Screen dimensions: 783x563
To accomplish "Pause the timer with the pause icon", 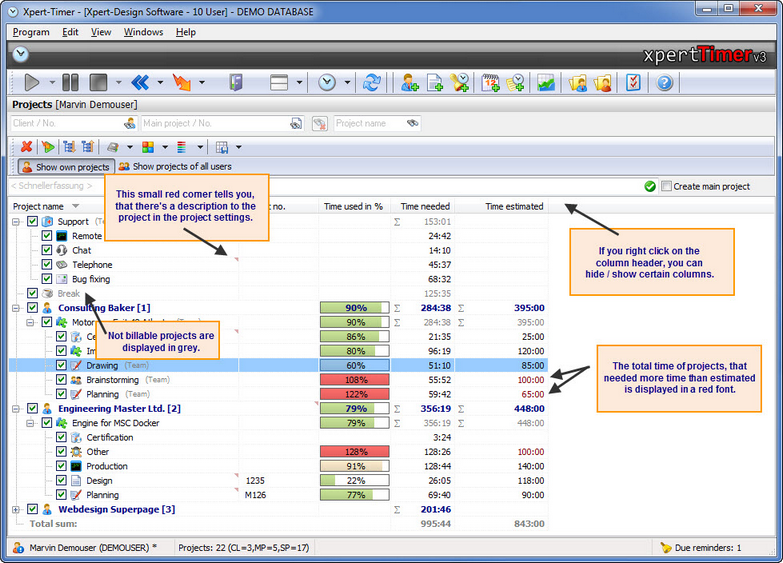I will [x=70, y=82].
